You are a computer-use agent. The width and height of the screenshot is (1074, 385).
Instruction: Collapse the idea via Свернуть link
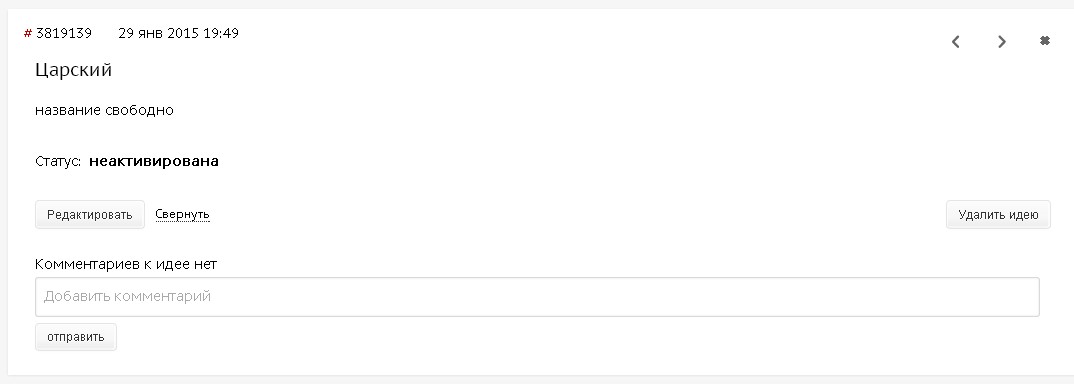click(x=182, y=214)
